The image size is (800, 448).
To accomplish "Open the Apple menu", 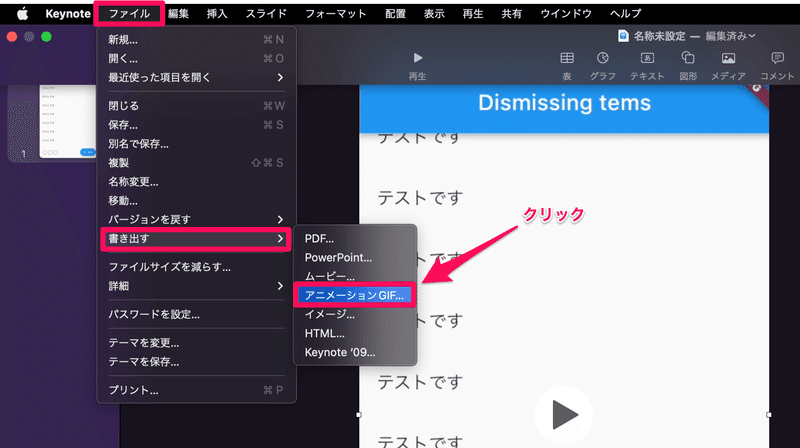I will [22, 14].
